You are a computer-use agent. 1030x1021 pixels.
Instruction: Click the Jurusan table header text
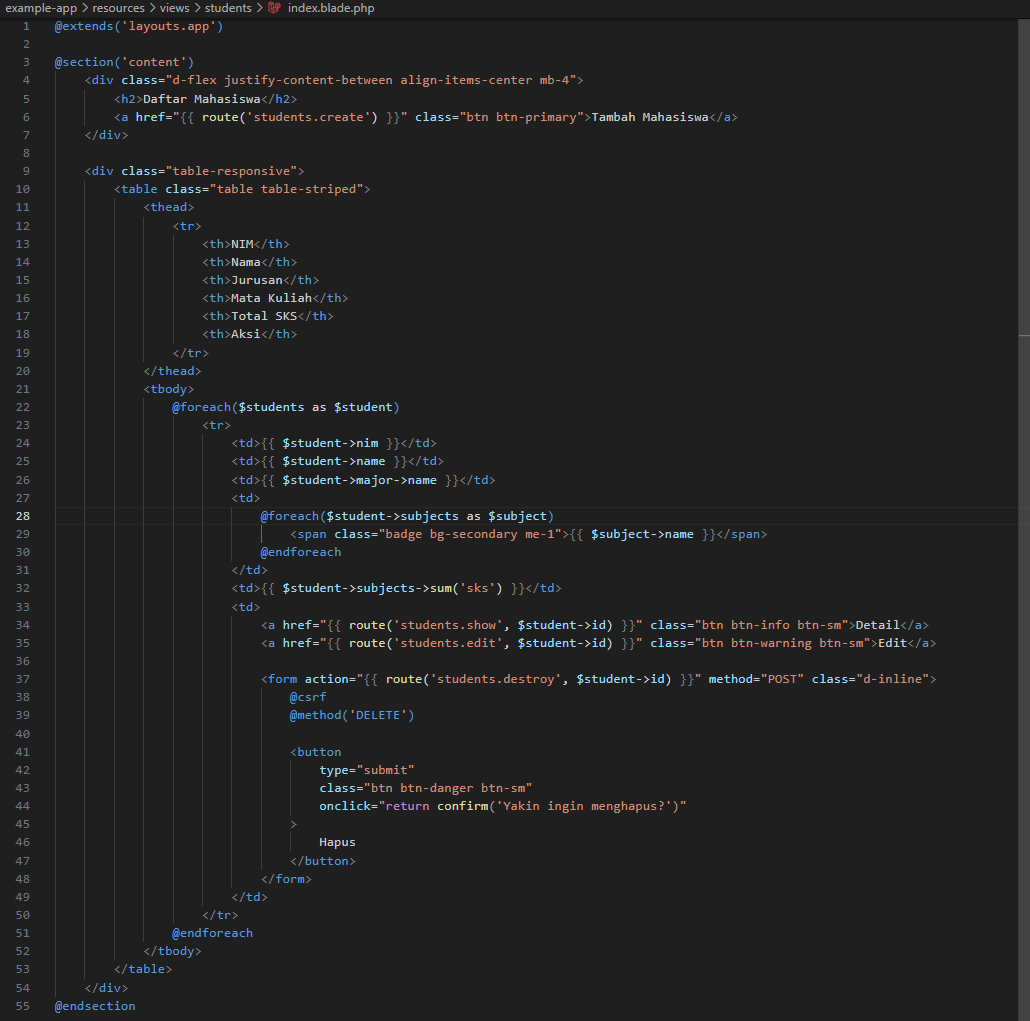[x=257, y=280]
